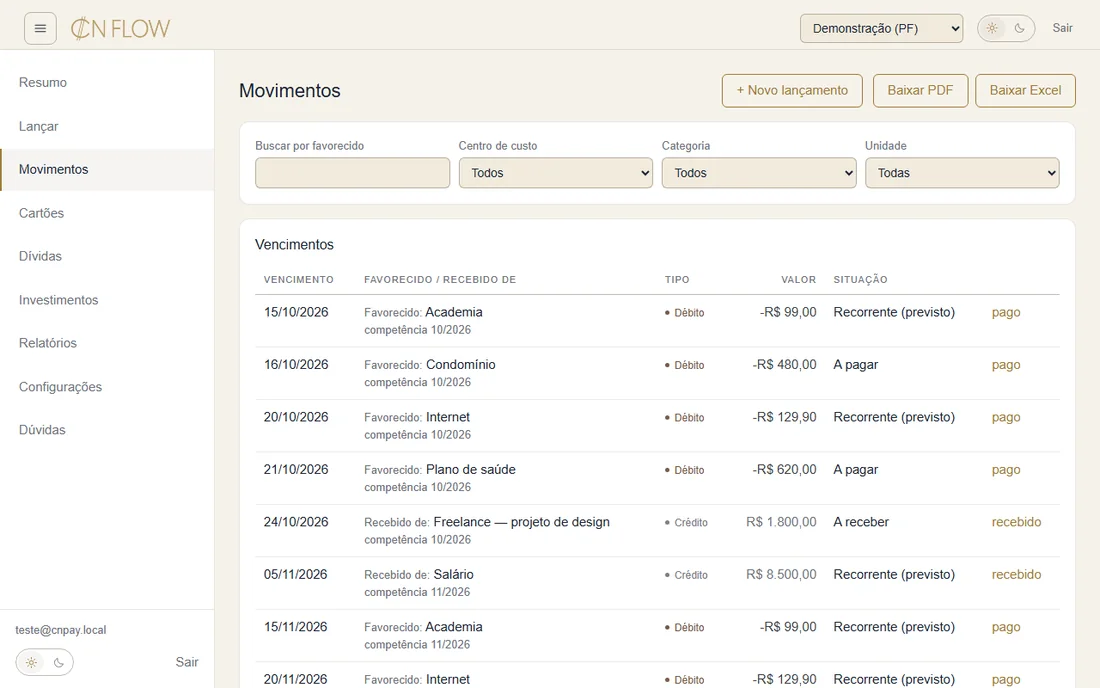
Task: Enable dark mode in sidebar footer
Action: (x=59, y=662)
